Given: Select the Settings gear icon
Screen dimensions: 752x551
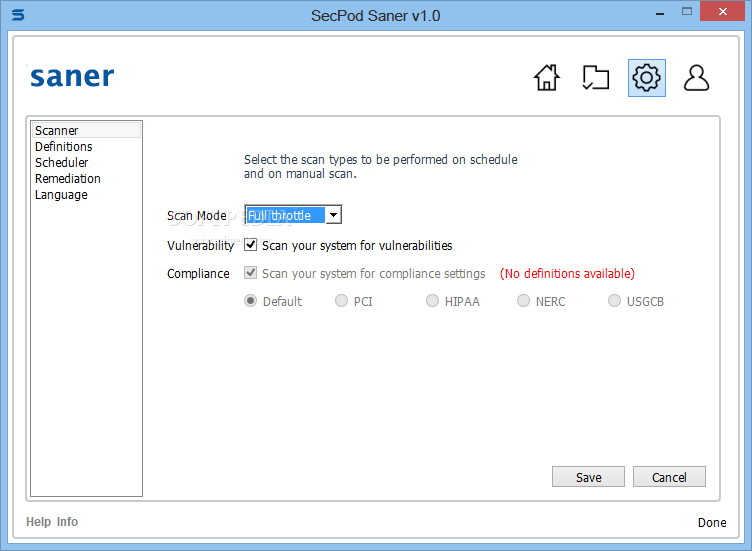Looking at the screenshot, I should point(646,78).
